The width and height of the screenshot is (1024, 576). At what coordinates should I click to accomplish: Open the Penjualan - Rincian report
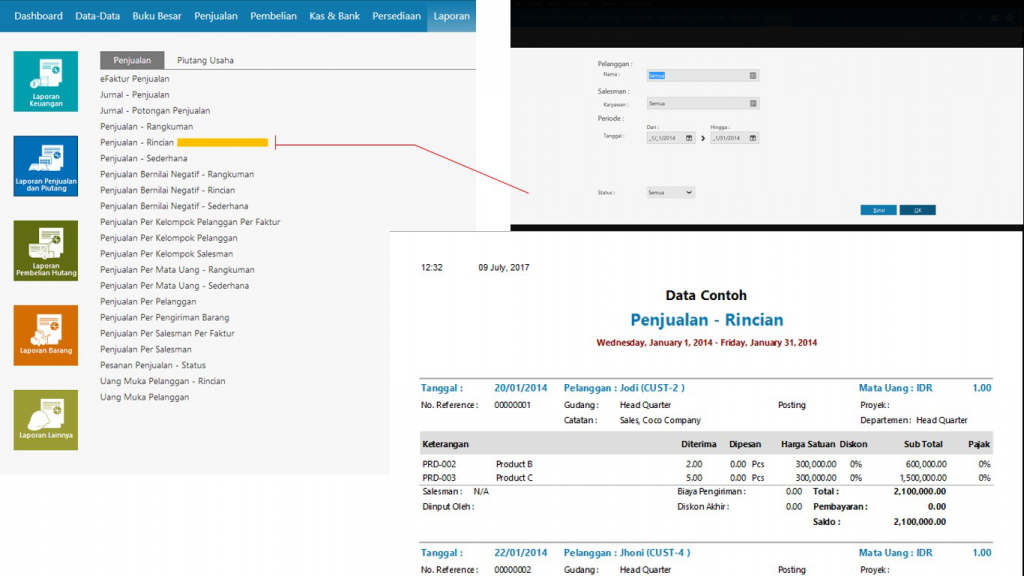(144, 143)
